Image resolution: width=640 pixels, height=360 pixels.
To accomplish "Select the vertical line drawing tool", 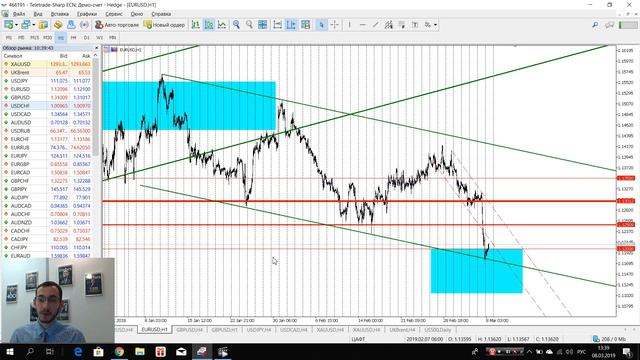I will (349, 25).
